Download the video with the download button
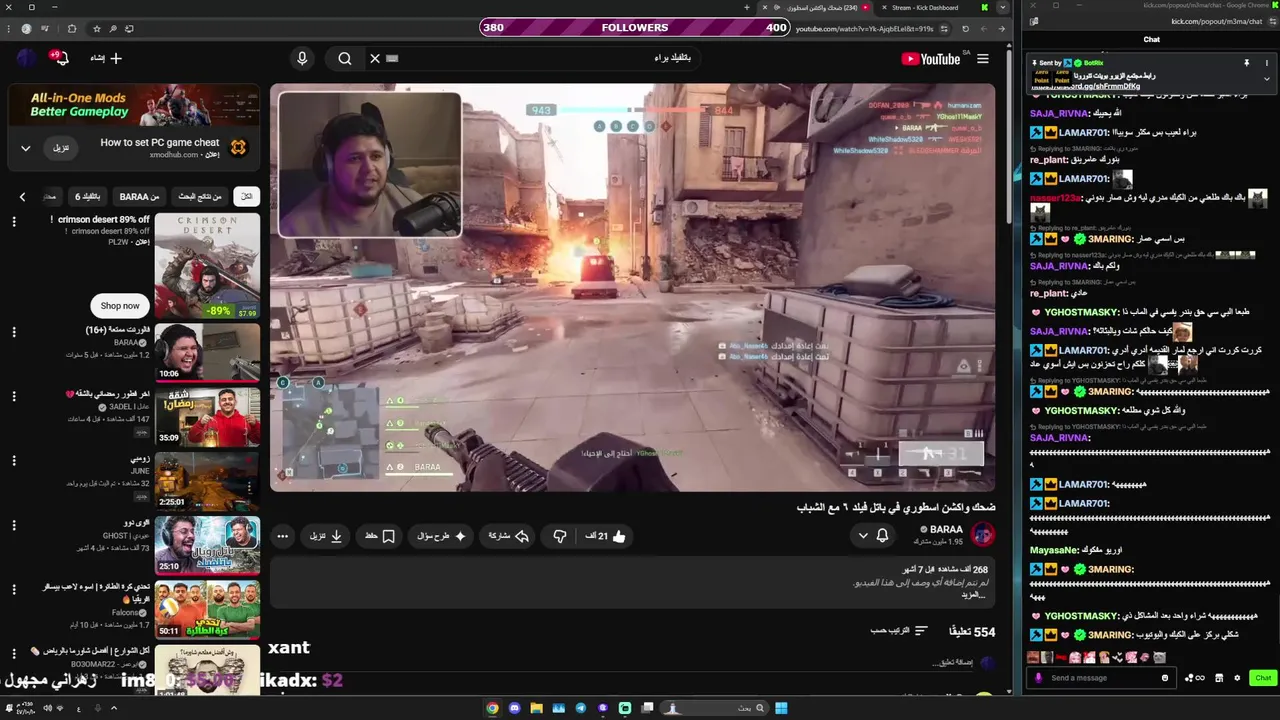Image resolution: width=1280 pixels, height=720 pixels. click(x=326, y=536)
